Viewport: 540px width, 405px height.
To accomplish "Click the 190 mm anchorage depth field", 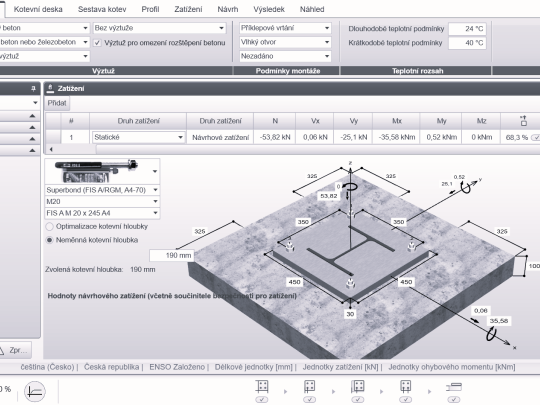I will (x=172, y=255).
